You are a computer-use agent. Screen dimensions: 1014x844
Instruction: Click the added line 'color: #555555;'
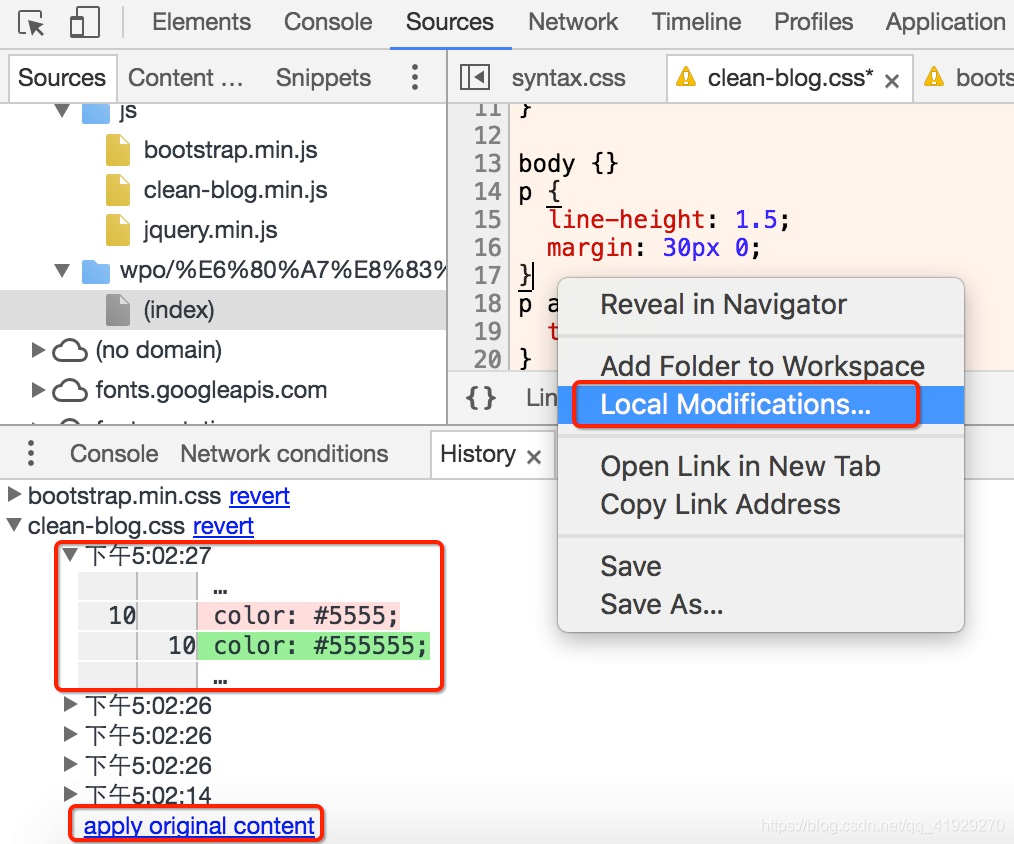coord(314,645)
